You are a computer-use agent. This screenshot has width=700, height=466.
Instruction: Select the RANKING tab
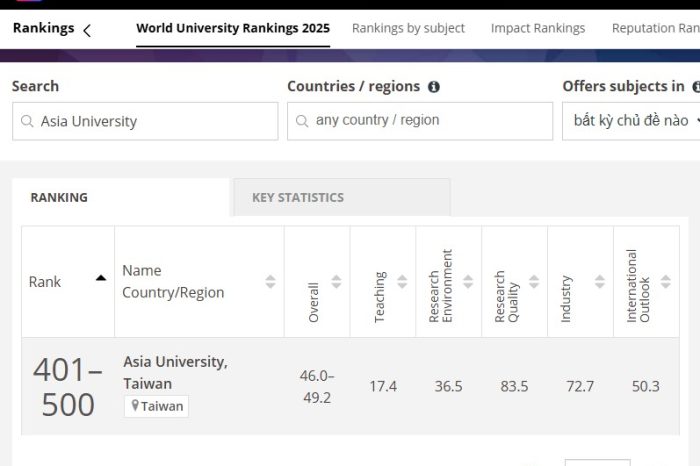pyautogui.click(x=121, y=197)
